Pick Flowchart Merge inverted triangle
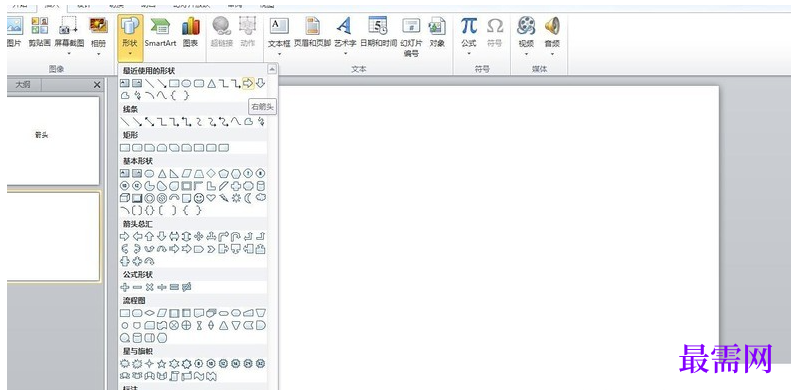This screenshot has height=390, width=791. tap(236, 325)
